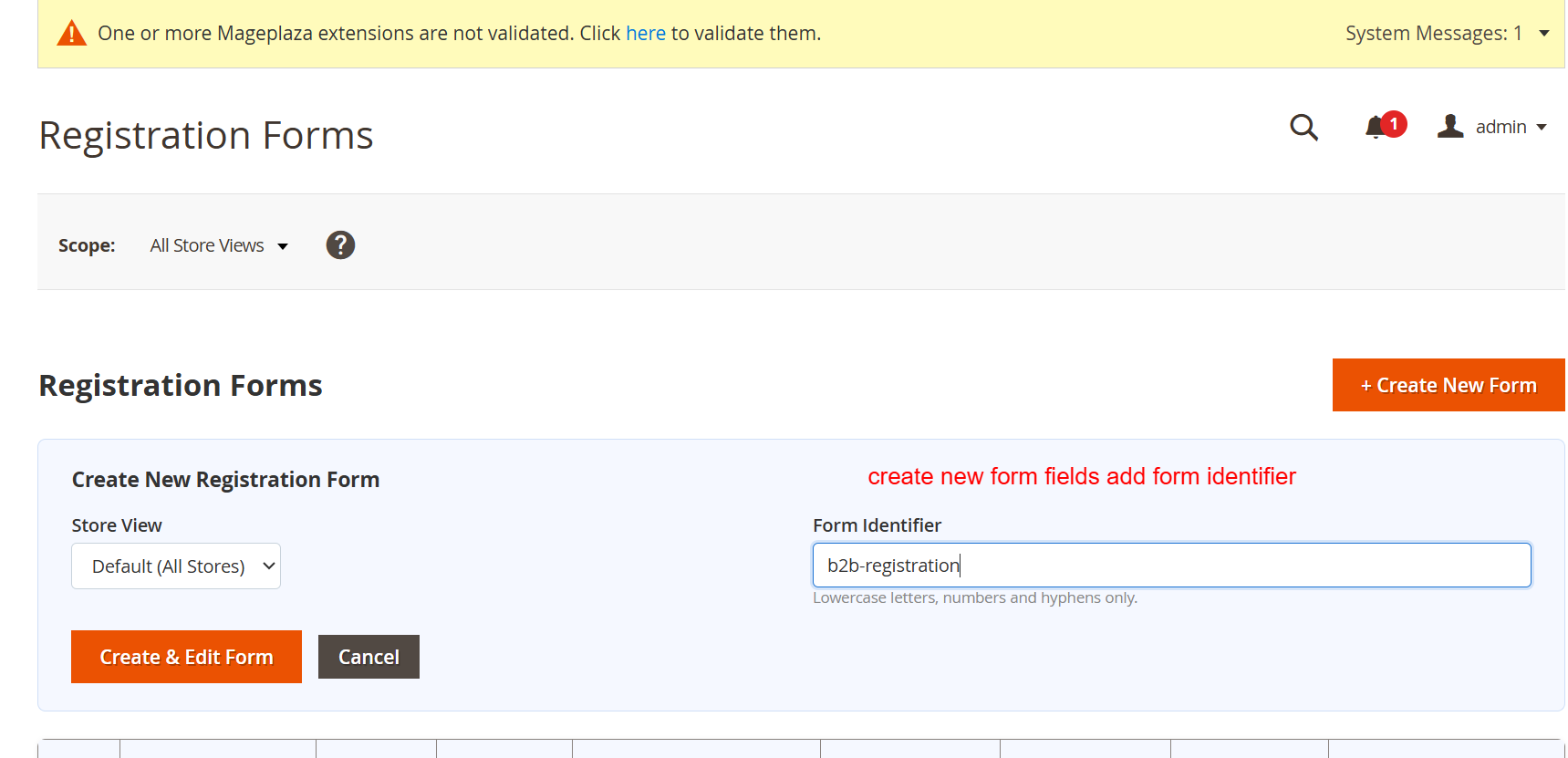Click the Create & Edit Form button
This screenshot has width=1568, height=758.
186,657
